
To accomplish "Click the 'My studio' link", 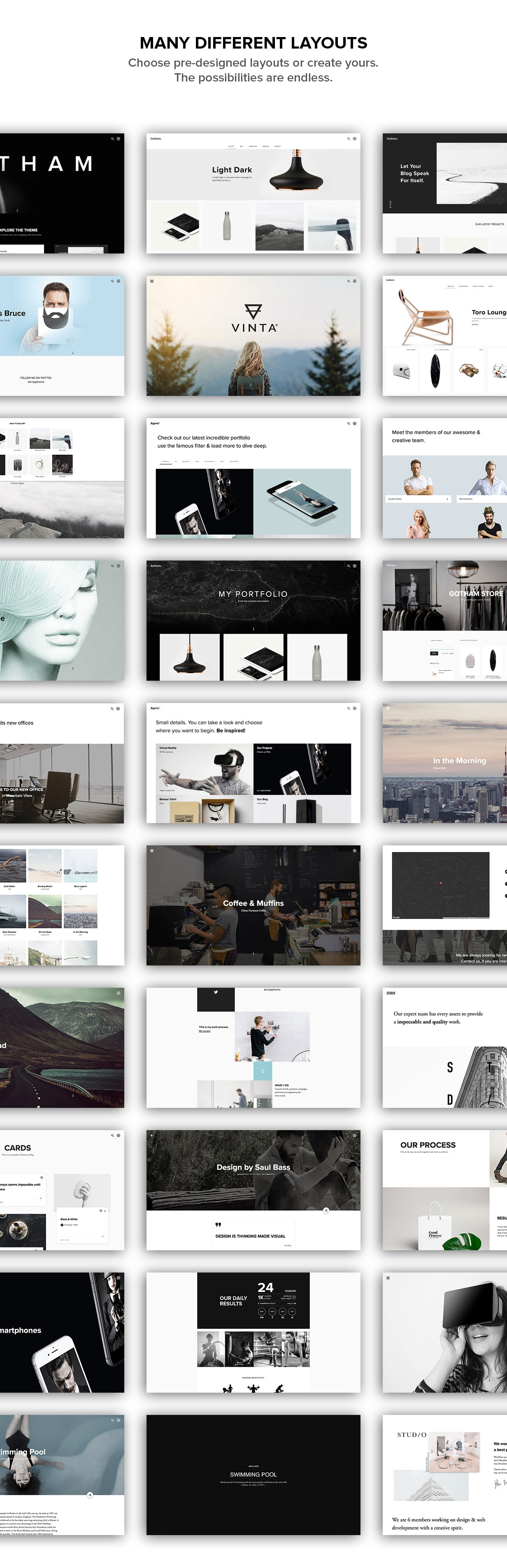I will click(205, 1031).
